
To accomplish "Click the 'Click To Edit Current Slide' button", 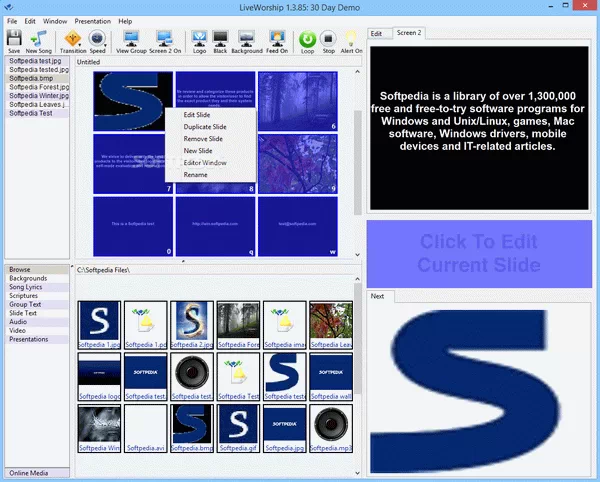I will [479, 253].
